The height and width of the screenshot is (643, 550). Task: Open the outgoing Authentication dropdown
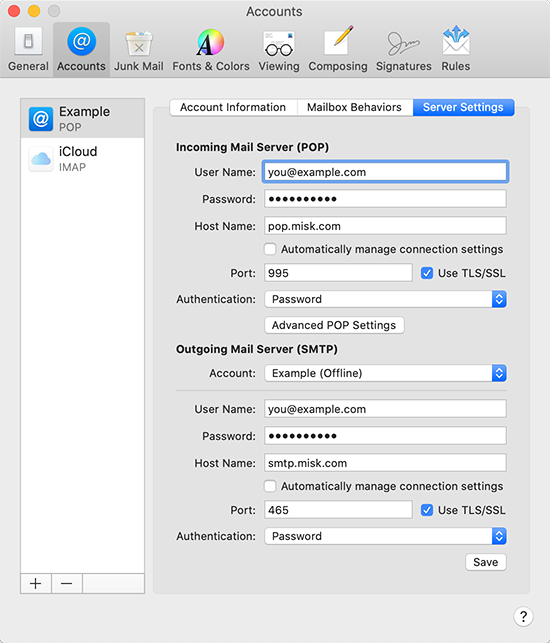point(386,536)
